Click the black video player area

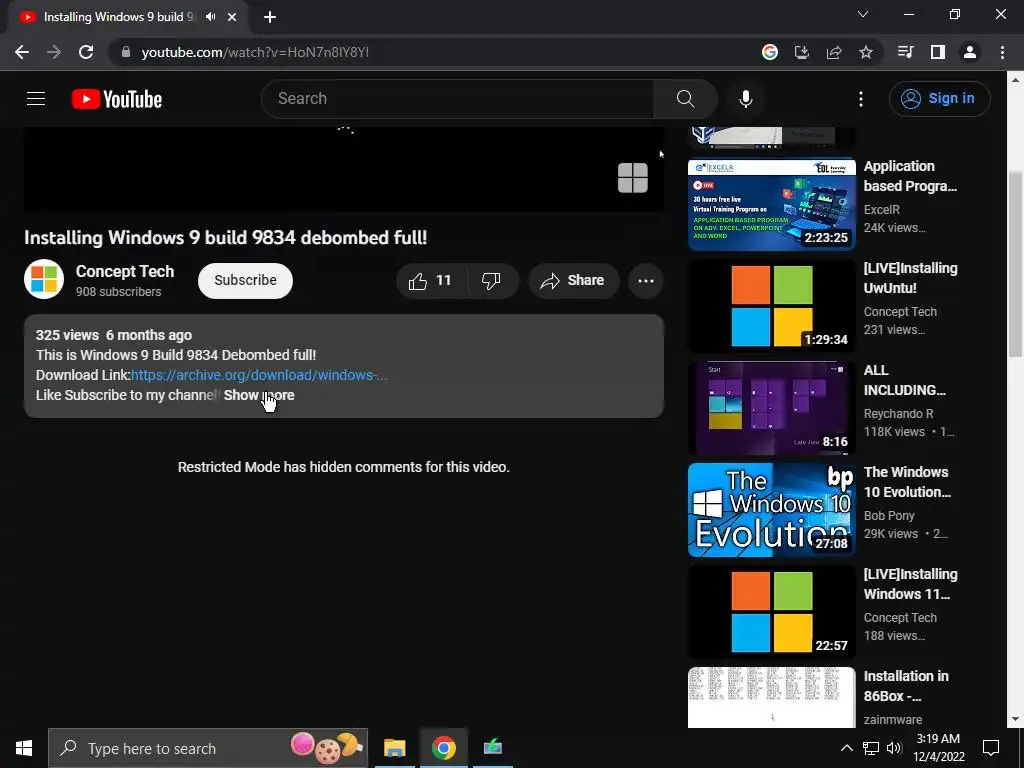coord(344,169)
